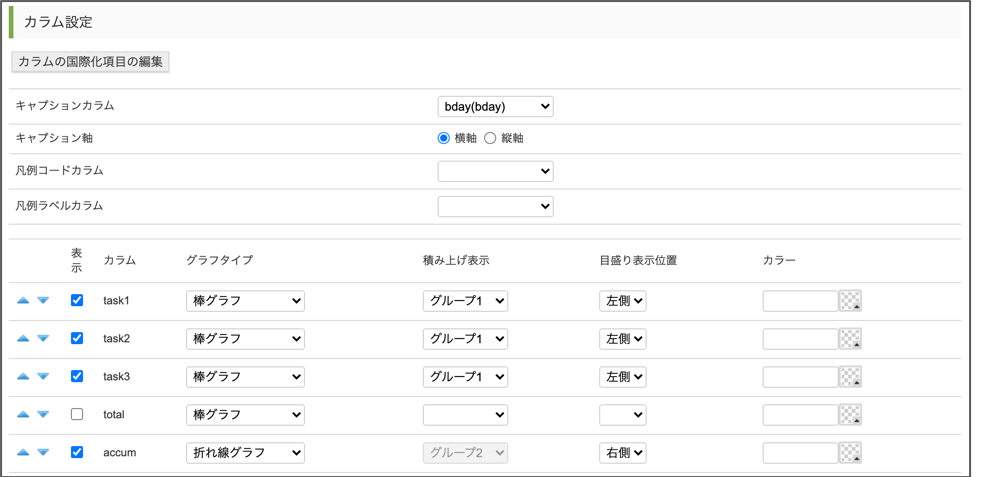Move task1 row down with arrow
Screen dimensions: 981x477
(43, 301)
